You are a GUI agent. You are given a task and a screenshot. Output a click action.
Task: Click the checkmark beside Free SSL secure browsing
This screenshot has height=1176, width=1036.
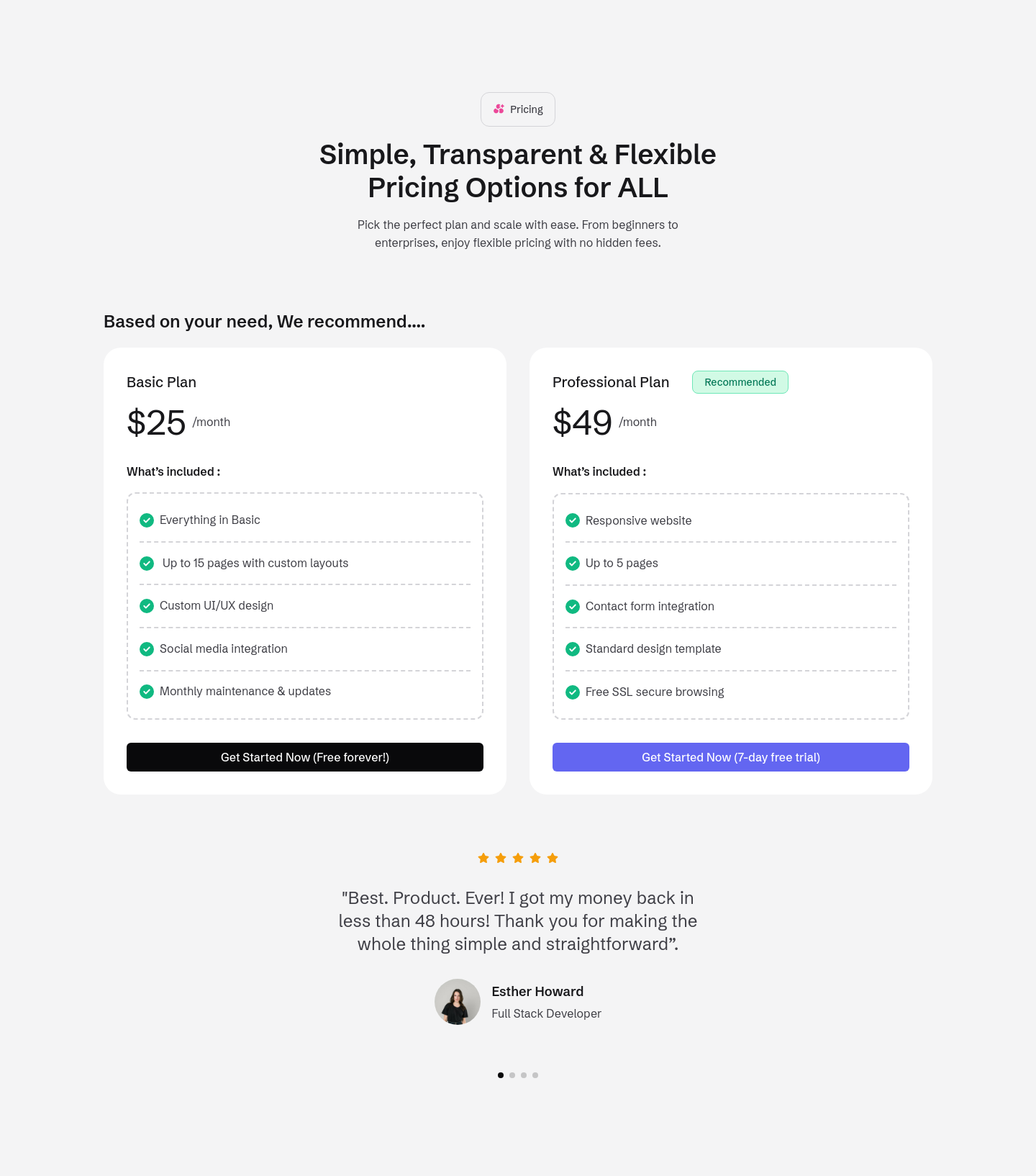pyautogui.click(x=573, y=692)
